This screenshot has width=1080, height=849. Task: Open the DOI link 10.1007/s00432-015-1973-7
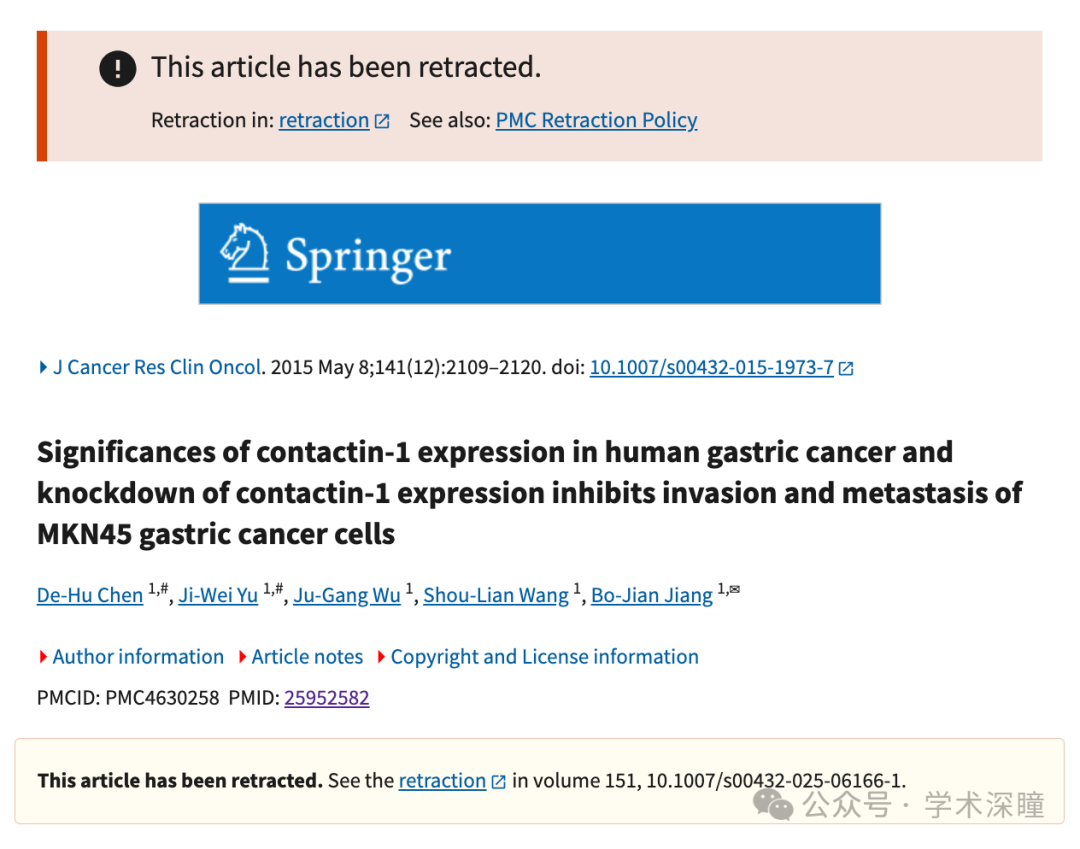[712, 367]
